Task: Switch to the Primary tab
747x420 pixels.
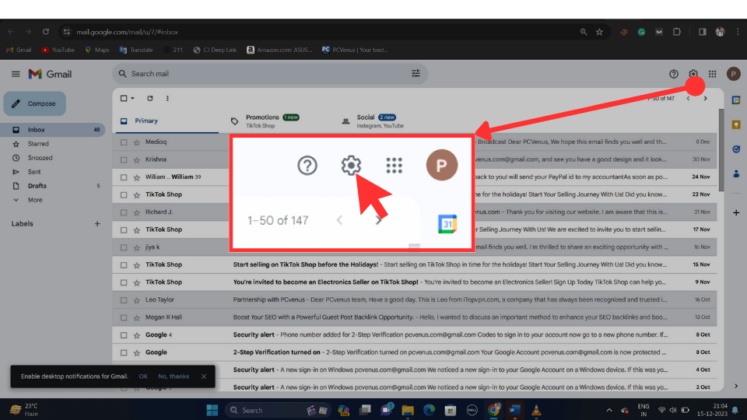Action: coord(166,121)
